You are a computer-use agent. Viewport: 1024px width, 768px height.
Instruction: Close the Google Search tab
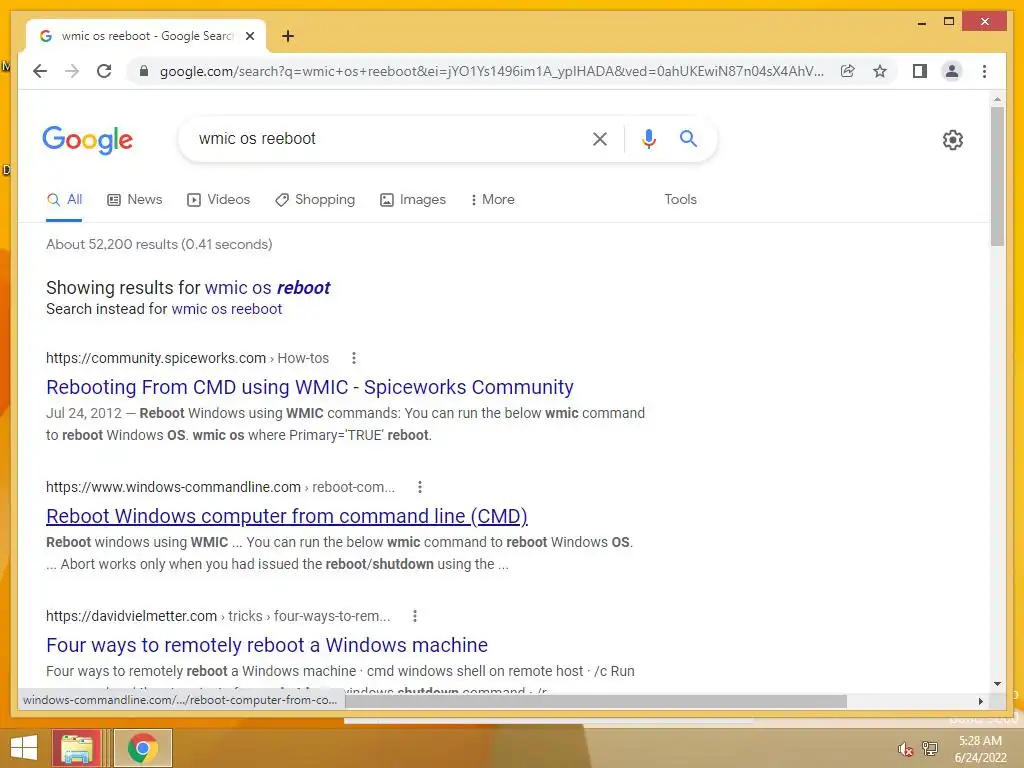pos(249,36)
